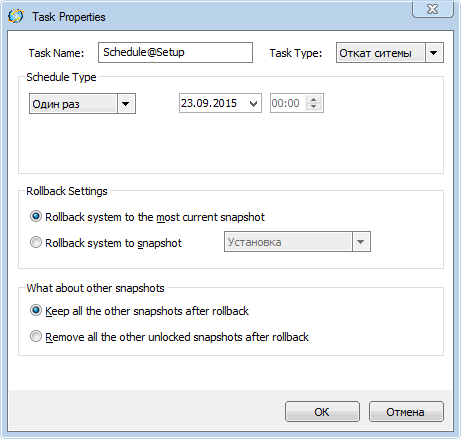The width and height of the screenshot is (461, 439).
Task: Close the Task Properties dialog
Action: (433, 9)
